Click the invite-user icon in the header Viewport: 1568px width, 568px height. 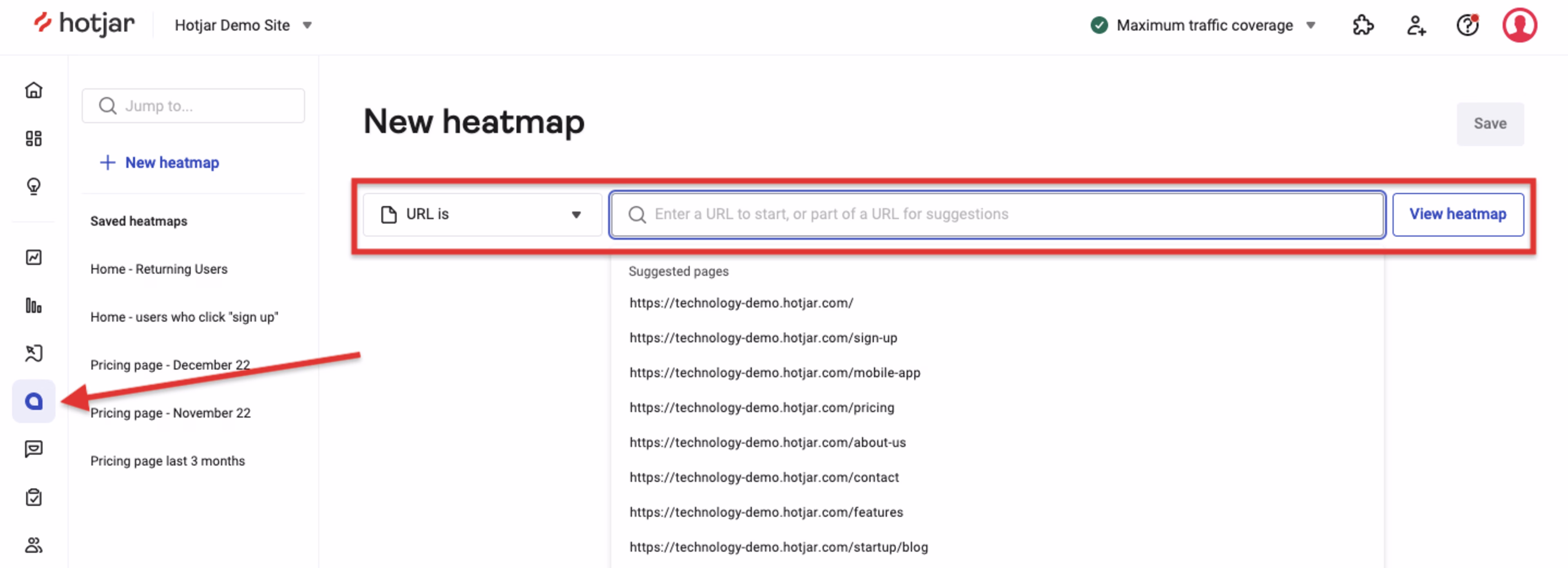tap(1416, 25)
